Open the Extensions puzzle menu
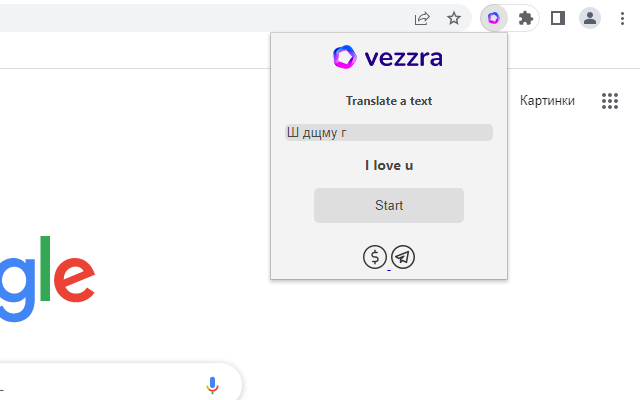This screenshot has width=640, height=400. 526,18
